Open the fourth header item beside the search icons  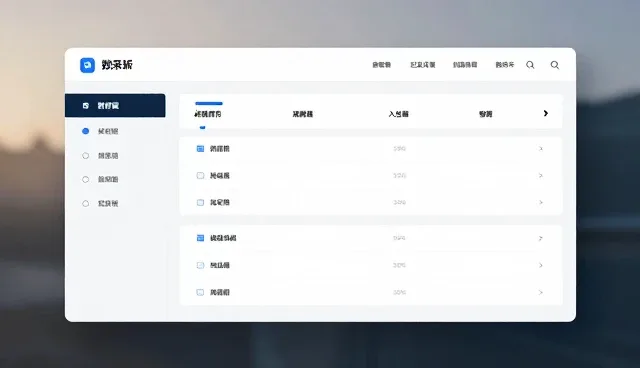pos(505,65)
